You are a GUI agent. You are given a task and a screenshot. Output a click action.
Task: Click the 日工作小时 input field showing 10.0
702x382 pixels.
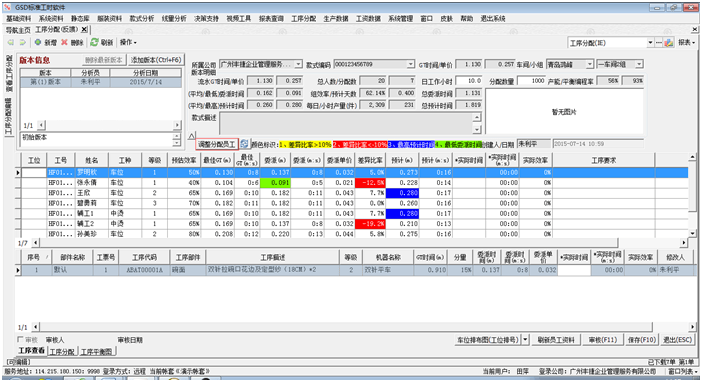pyautogui.click(x=469, y=81)
